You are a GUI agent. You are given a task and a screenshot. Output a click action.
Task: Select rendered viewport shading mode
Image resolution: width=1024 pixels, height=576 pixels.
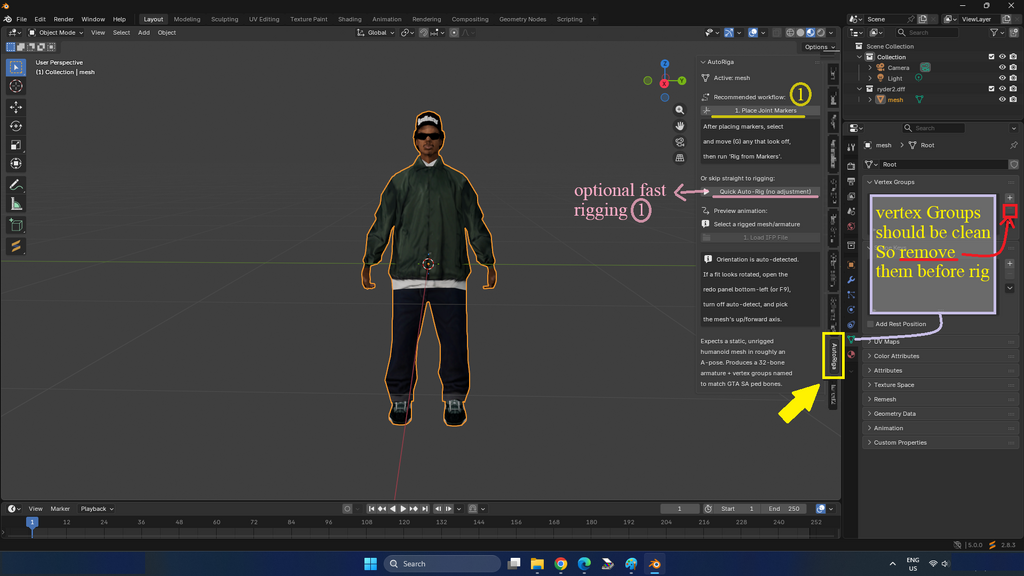820,33
